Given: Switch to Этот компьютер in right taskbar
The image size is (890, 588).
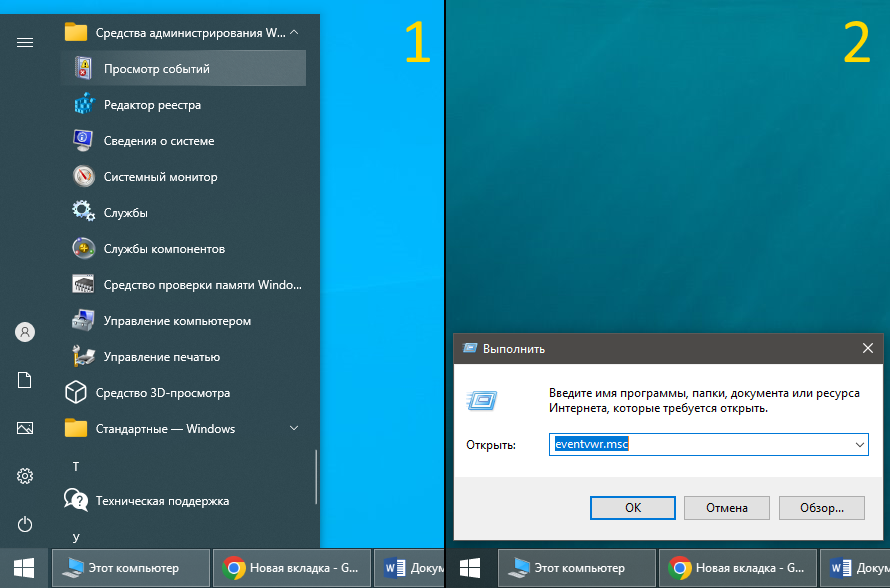Looking at the screenshot, I should [x=577, y=568].
